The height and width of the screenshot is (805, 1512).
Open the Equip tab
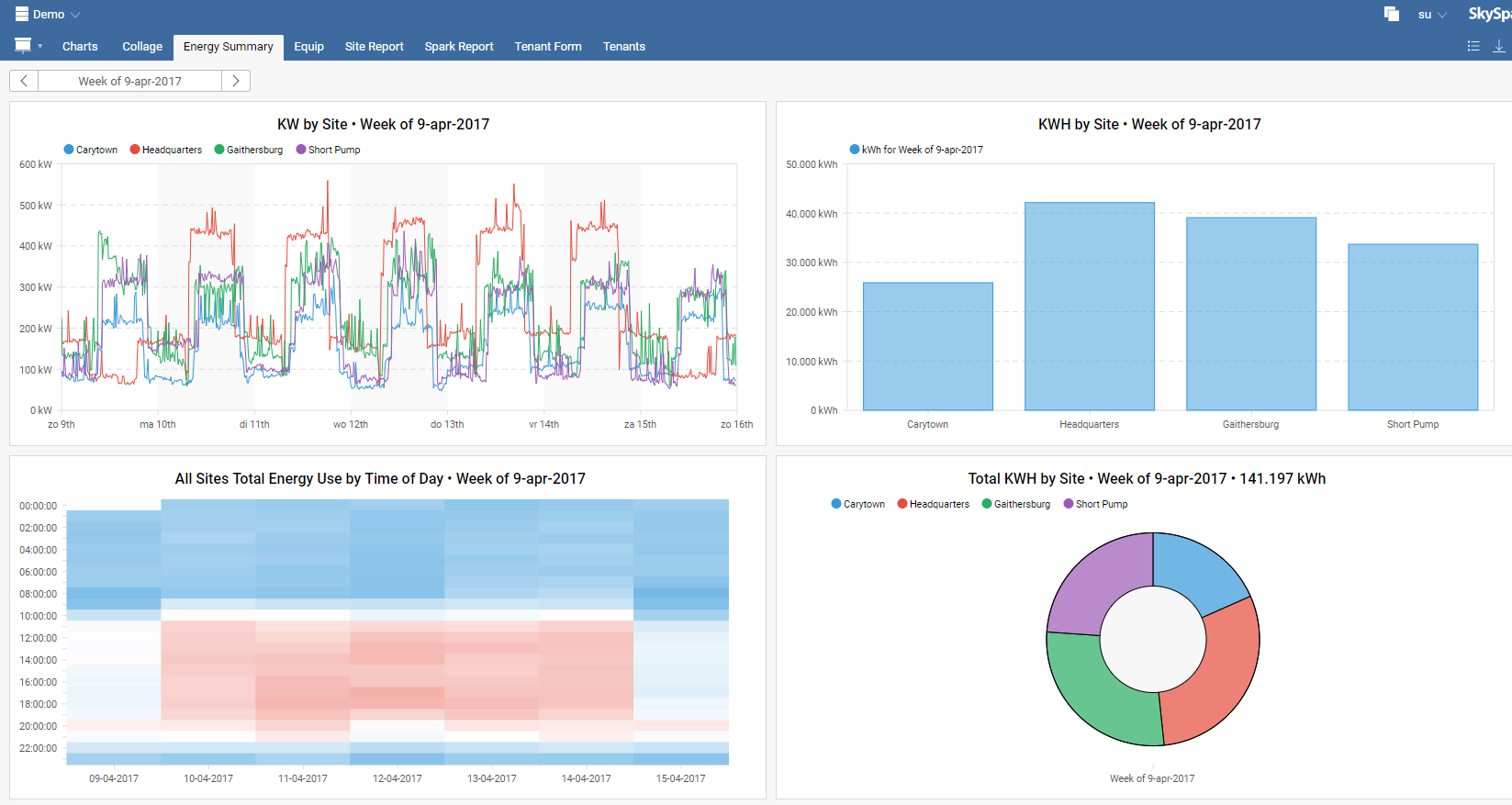pos(308,47)
